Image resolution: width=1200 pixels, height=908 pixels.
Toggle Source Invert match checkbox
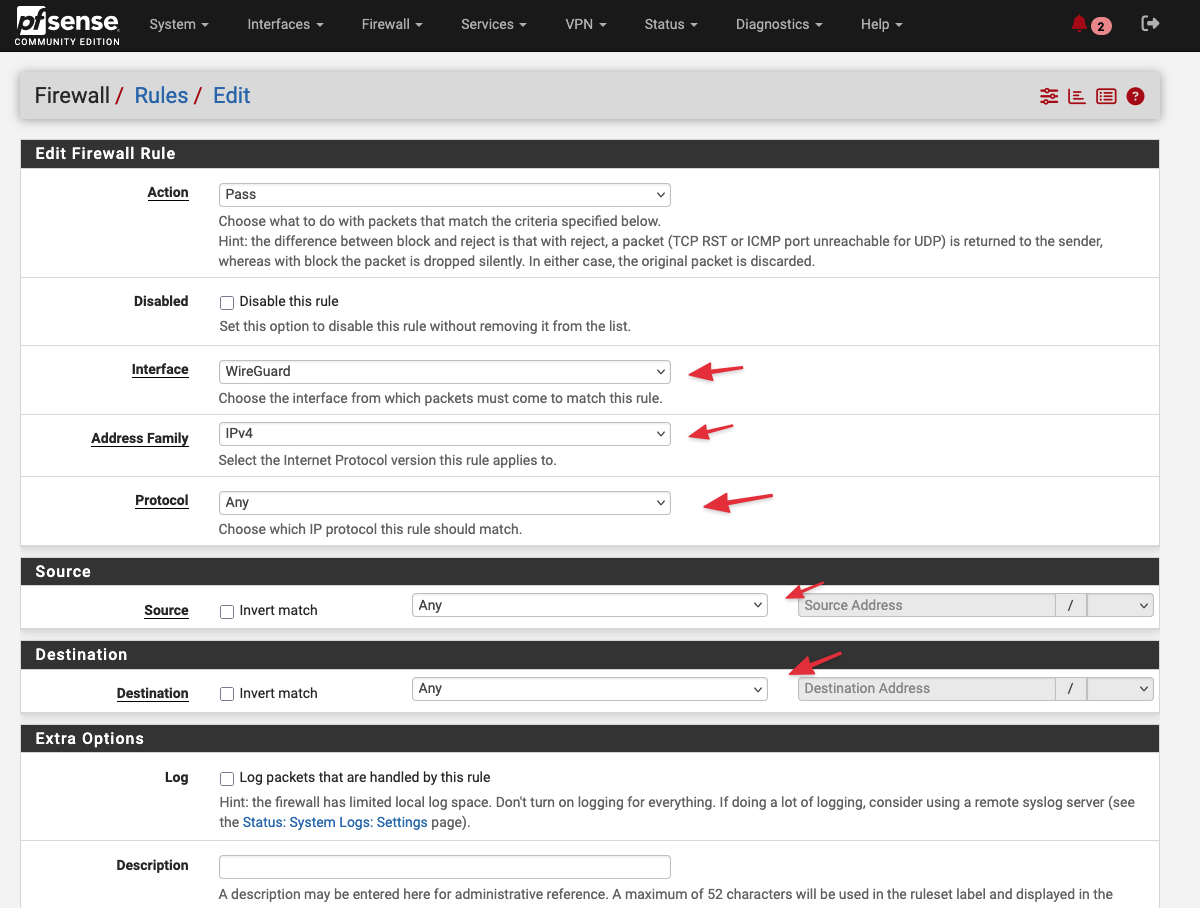tap(227, 611)
